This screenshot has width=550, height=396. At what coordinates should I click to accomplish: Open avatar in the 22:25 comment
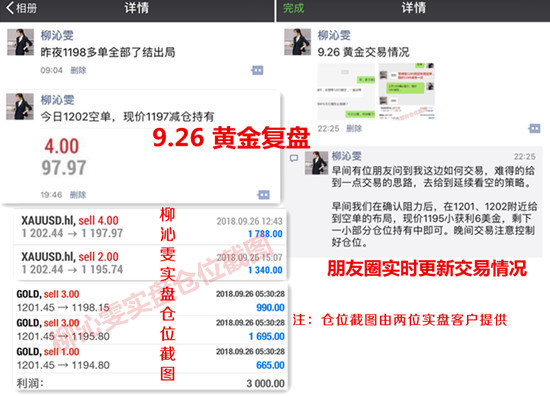coord(316,163)
